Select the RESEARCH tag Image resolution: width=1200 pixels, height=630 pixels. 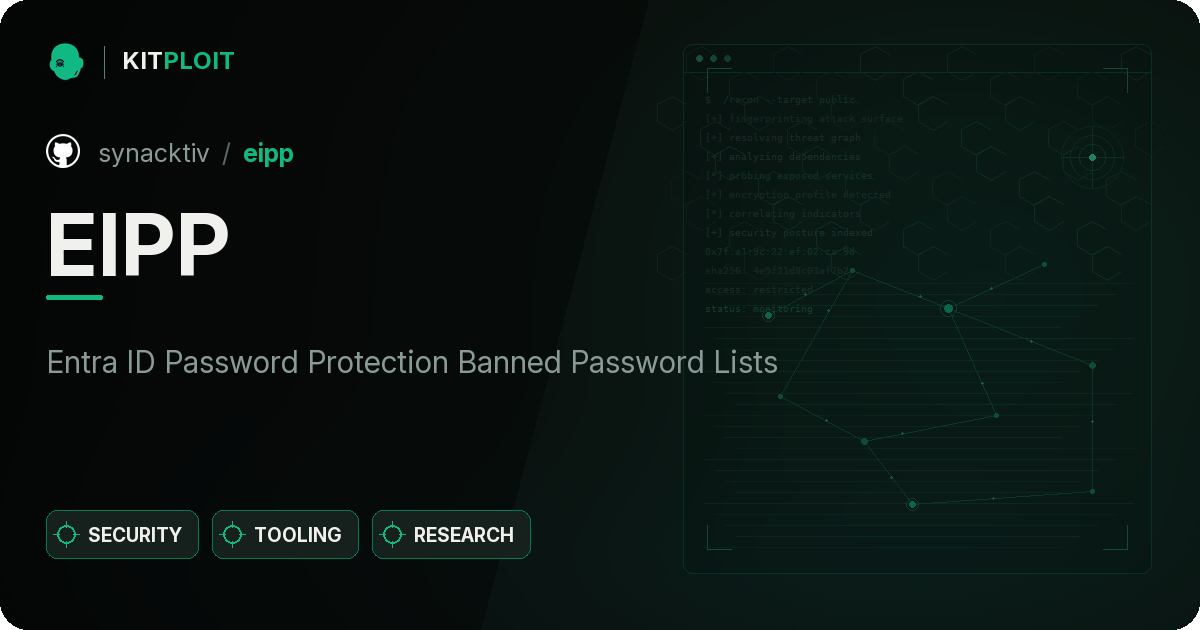tap(451, 535)
